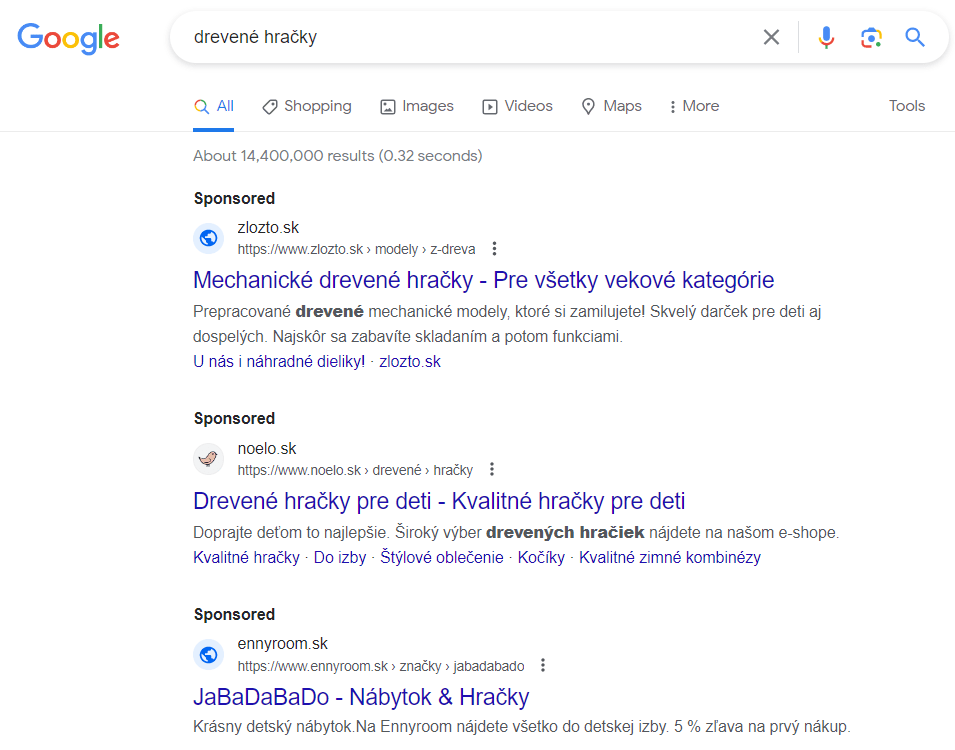This screenshot has width=955, height=750.
Task: Open three-dot menu for ennyroom.sk ad
Action: [x=543, y=665]
